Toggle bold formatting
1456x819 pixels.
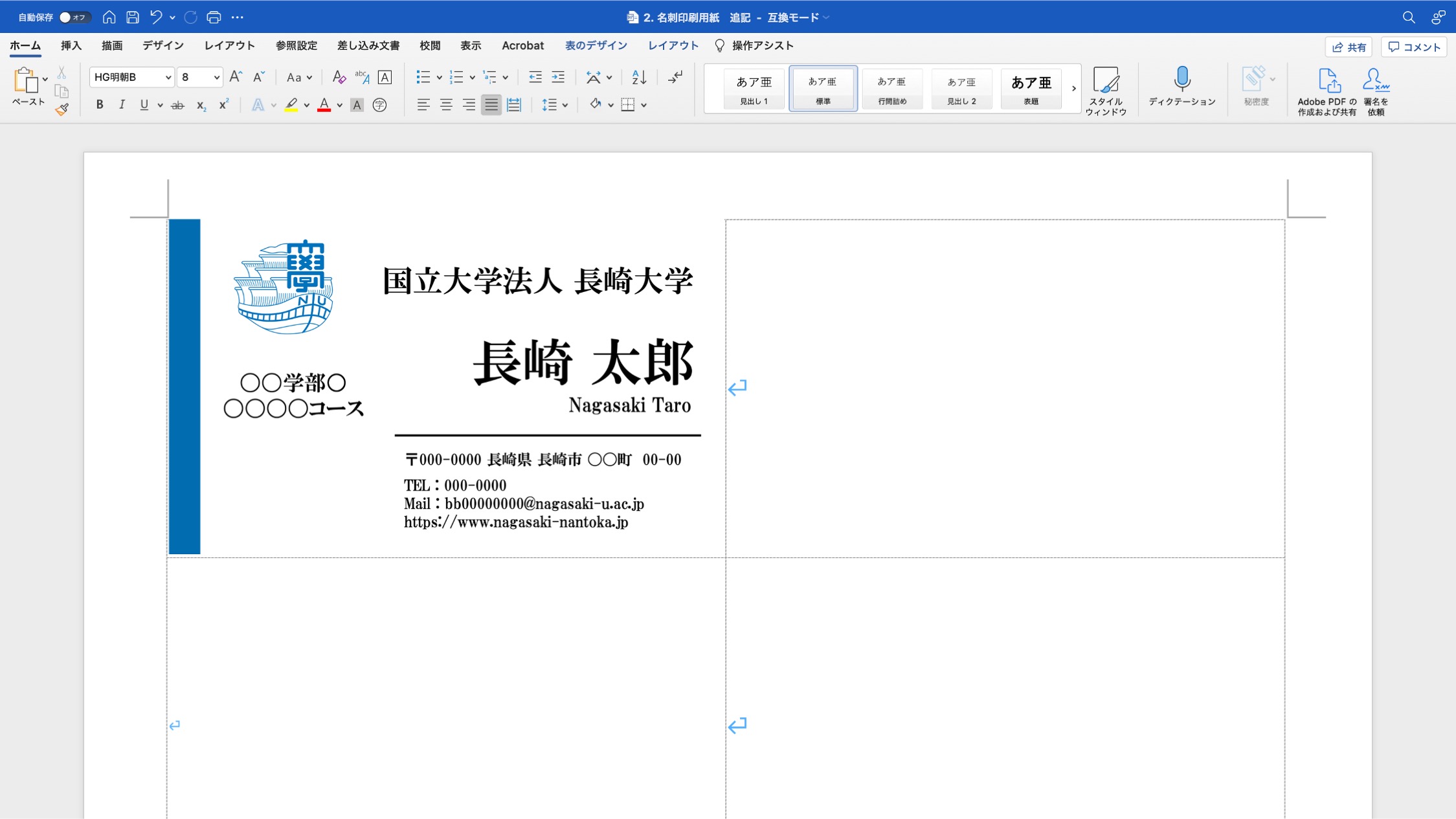point(100,105)
